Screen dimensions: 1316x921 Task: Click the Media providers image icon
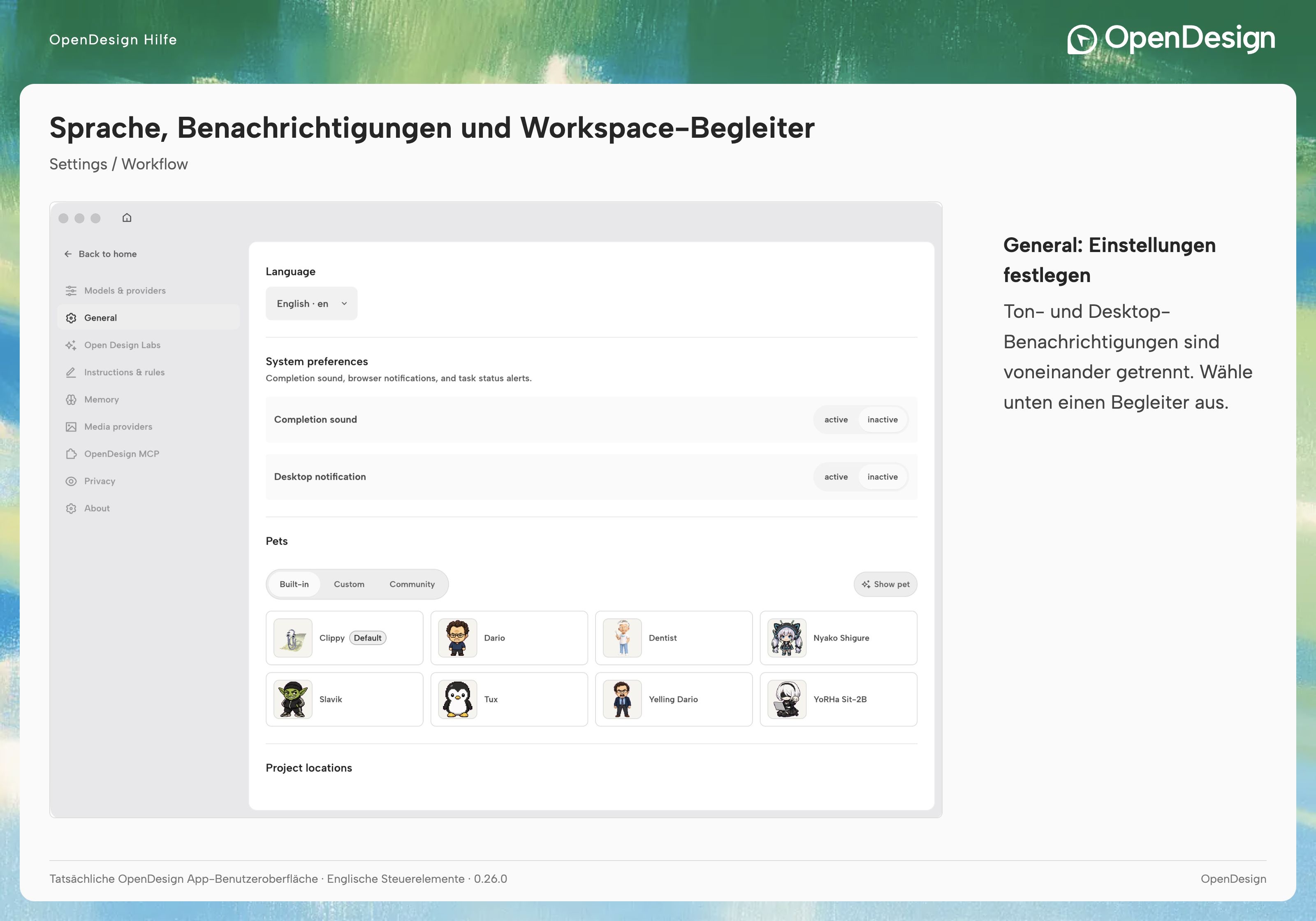(x=71, y=427)
